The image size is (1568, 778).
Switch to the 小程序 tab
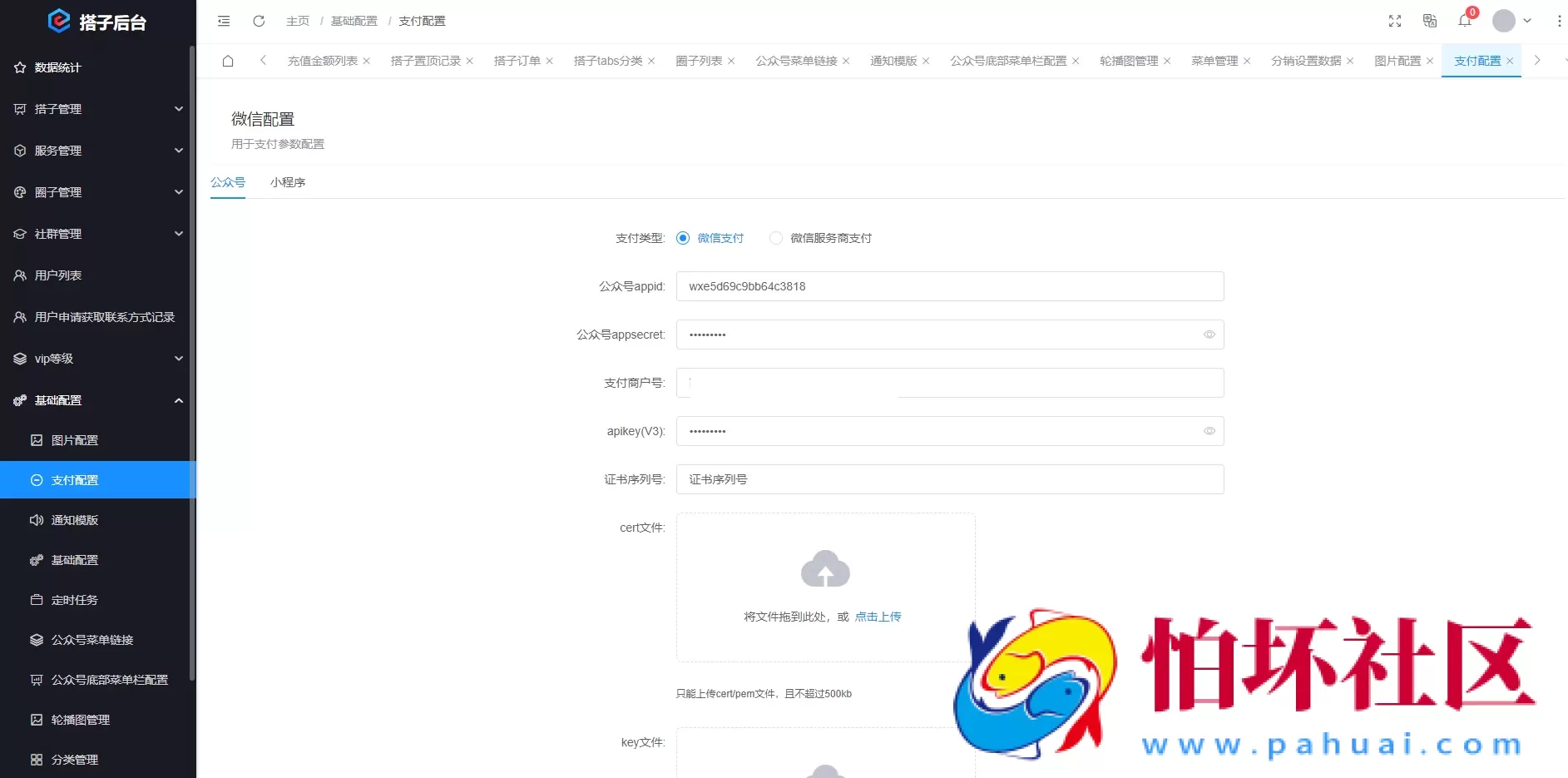coord(288,182)
